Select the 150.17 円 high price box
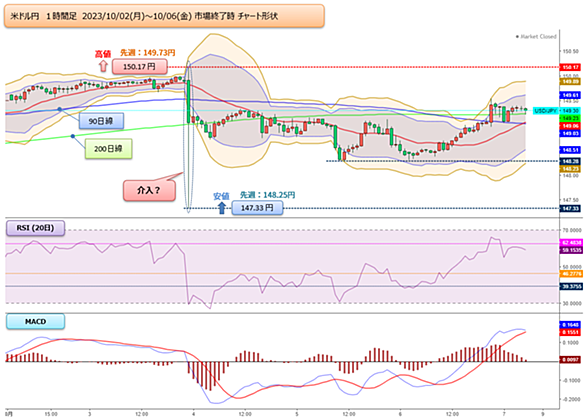This screenshot has height=420, width=586. point(139,67)
